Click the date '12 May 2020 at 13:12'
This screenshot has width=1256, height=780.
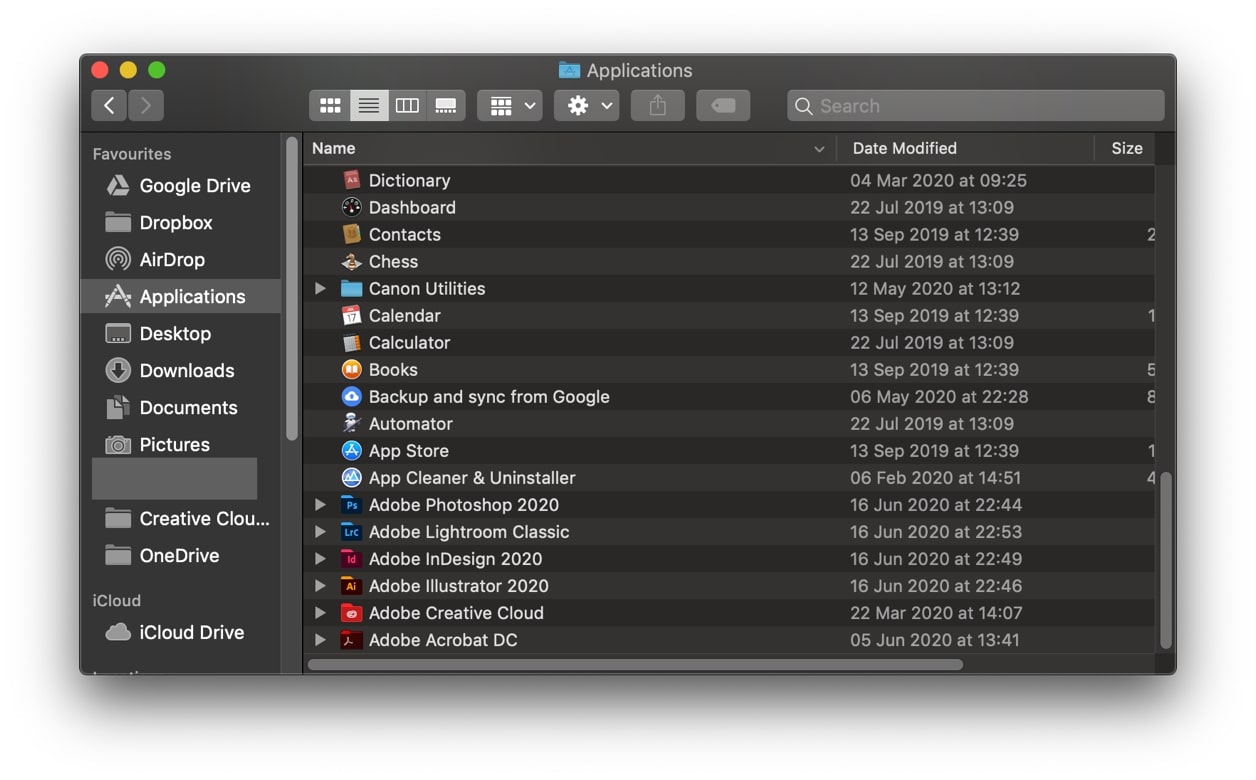pyautogui.click(x=935, y=288)
